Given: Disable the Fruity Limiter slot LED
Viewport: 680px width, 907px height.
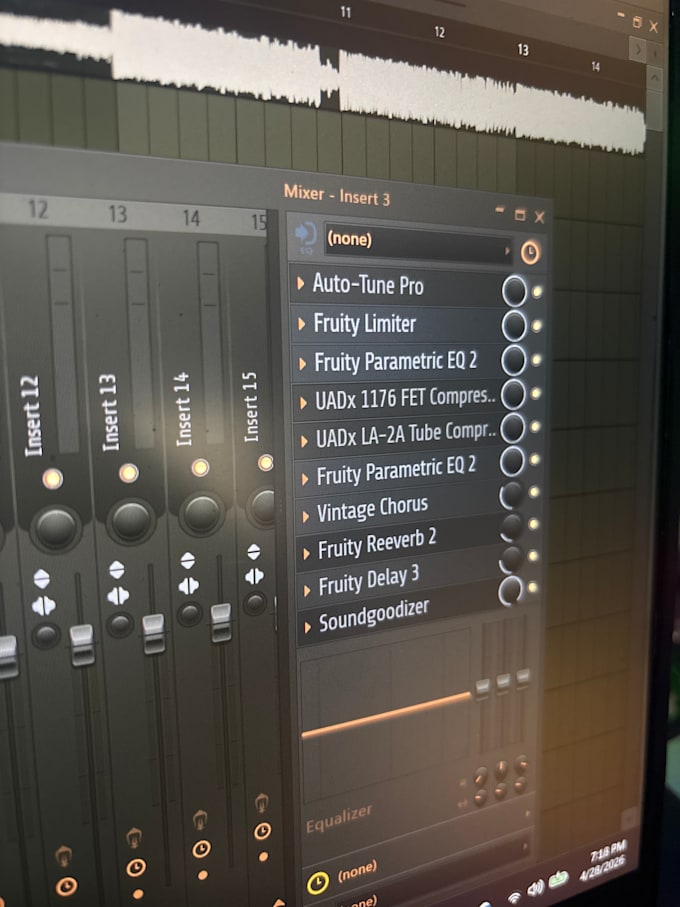Looking at the screenshot, I should [537, 326].
